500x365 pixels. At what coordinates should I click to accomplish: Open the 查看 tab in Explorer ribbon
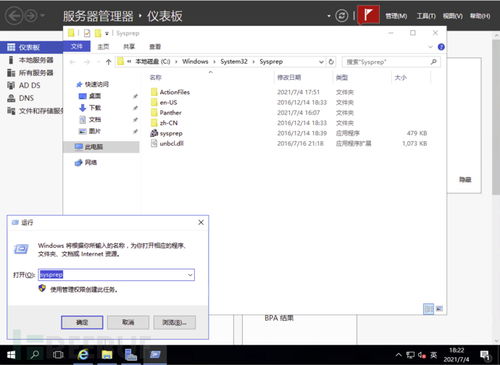155,47
